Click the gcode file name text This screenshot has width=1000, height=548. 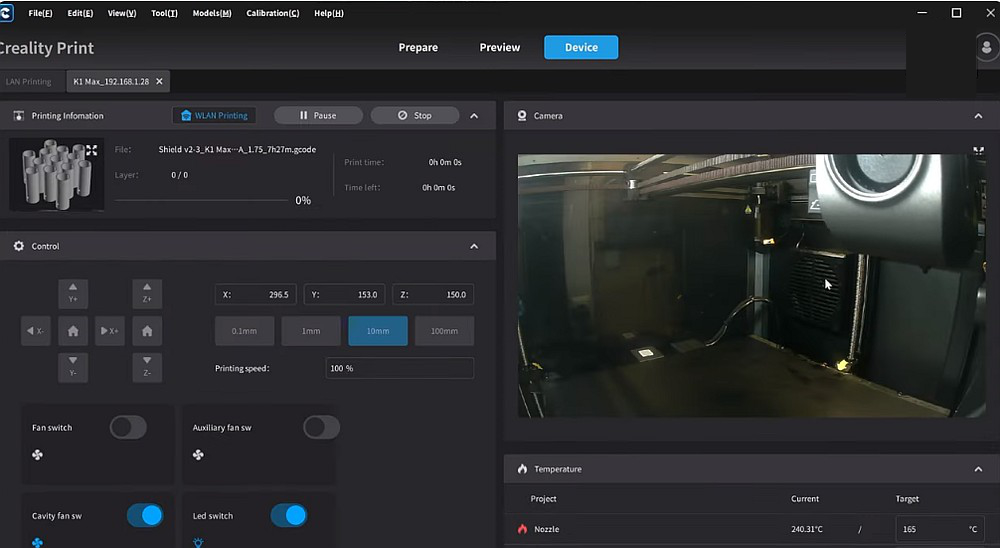click(x=237, y=149)
